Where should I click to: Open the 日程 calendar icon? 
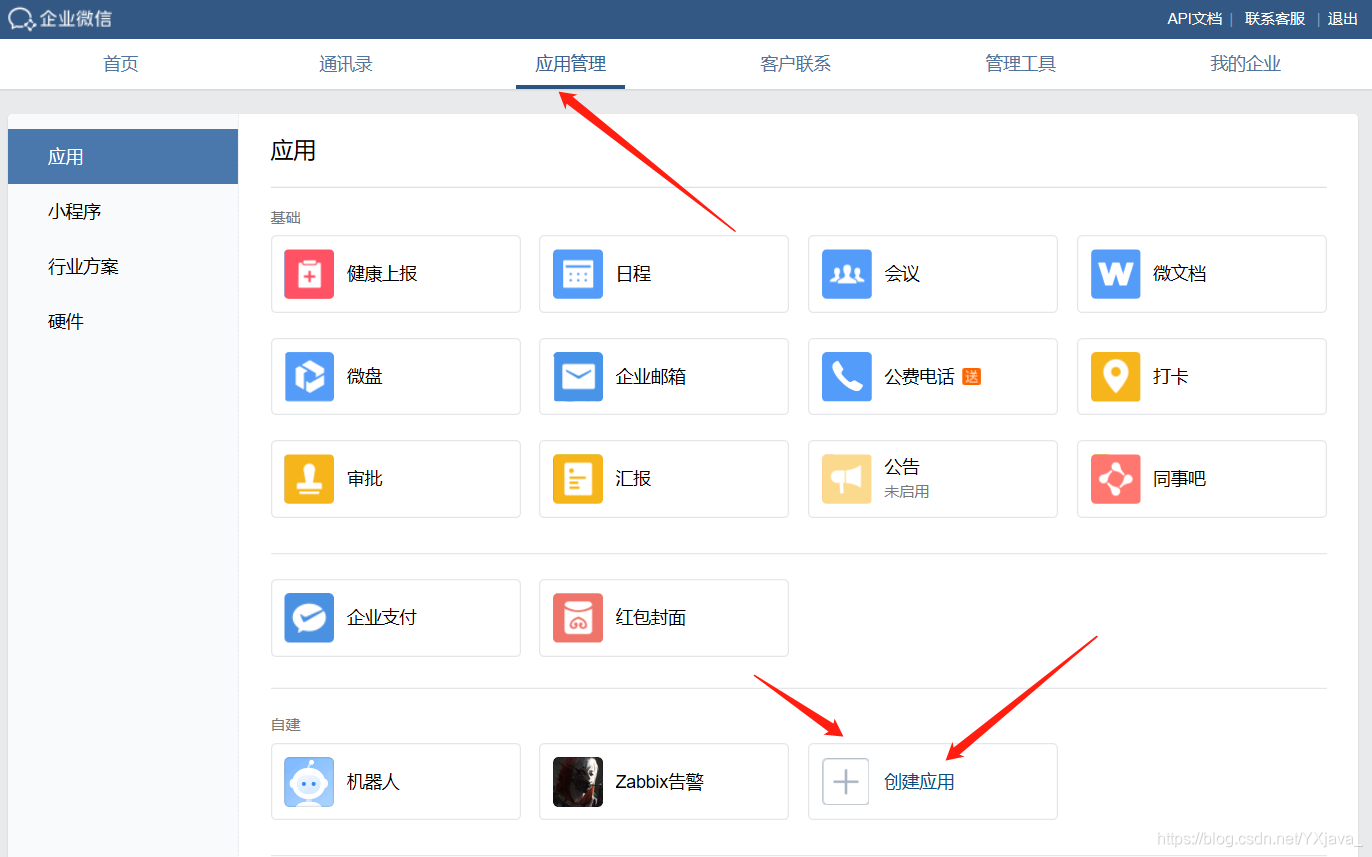tap(578, 274)
